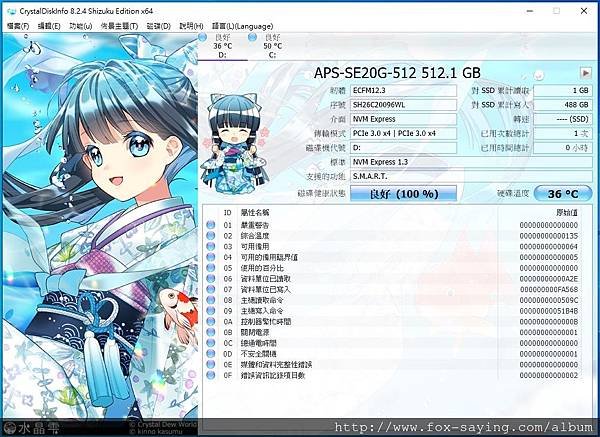600x437 pixels.
Task: Click status orb for attribute 0B
Action: (x=210, y=332)
